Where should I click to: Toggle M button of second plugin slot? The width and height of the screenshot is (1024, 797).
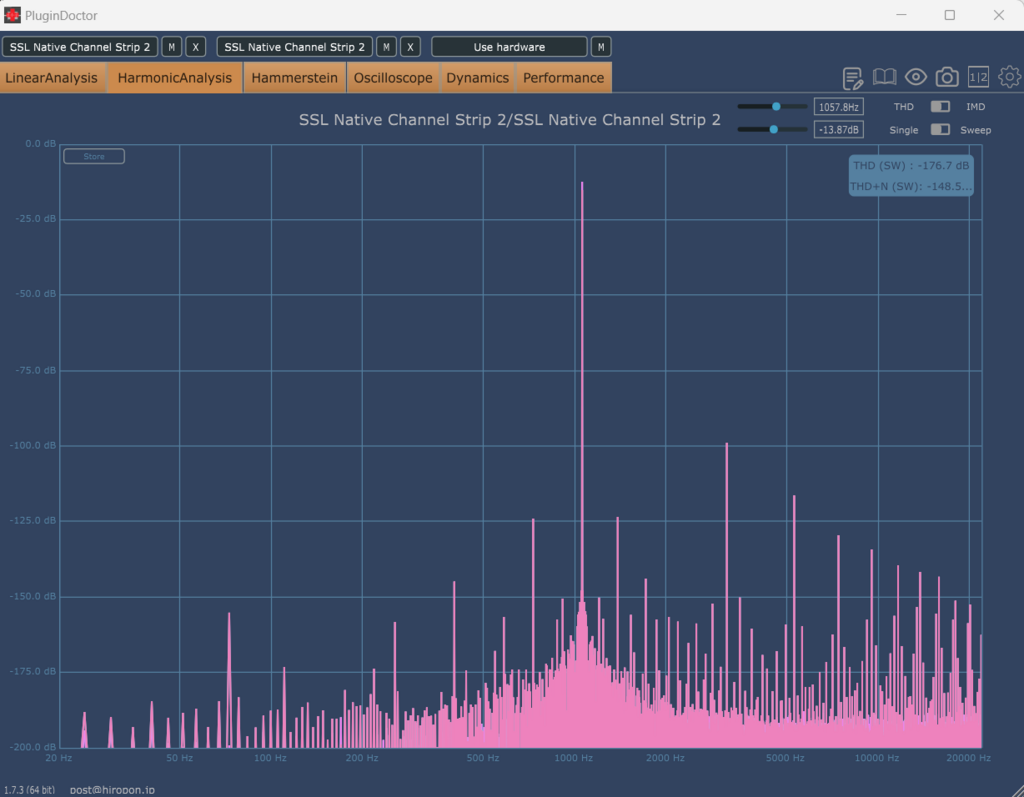click(x=387, y=47)
